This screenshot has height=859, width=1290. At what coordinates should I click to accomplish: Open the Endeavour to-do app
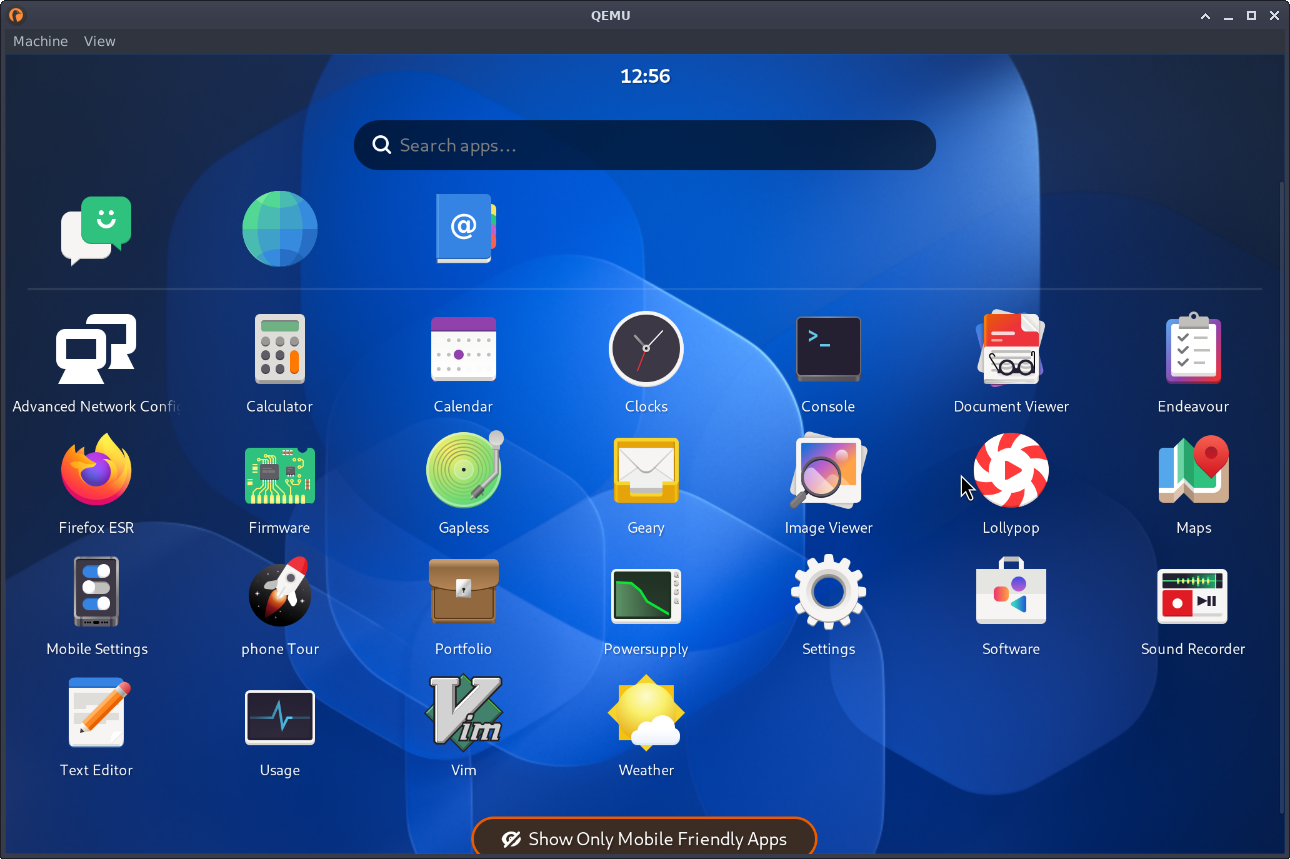point(1193,349)
